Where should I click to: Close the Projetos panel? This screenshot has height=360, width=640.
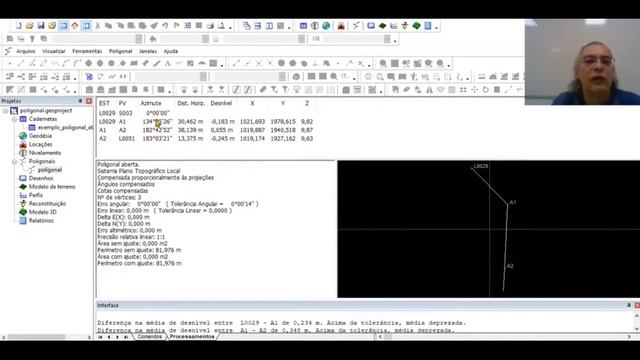(x=89, y=101)
